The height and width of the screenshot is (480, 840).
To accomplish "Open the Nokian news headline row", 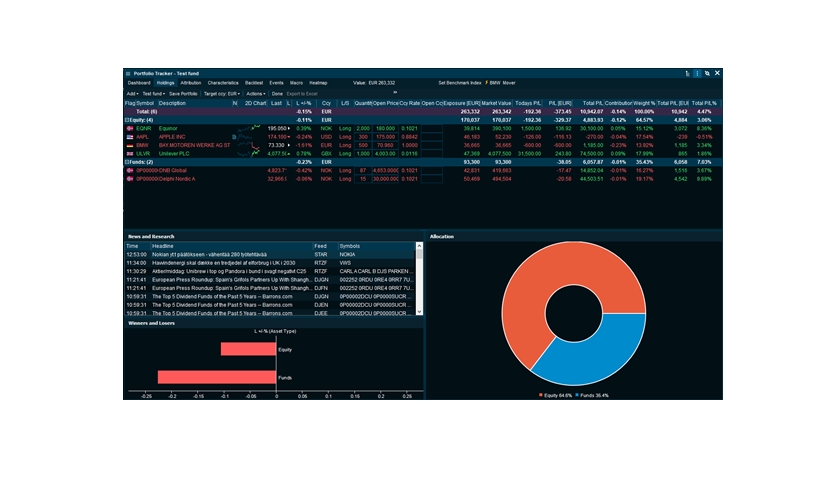I will pos(229,254).
